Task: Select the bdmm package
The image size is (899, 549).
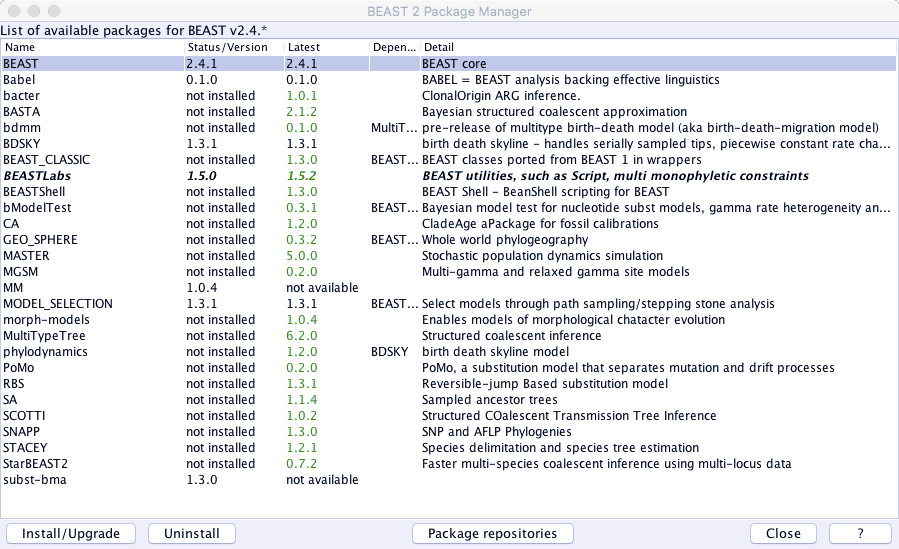Action: pyautogui.click(x=449, y=128)
